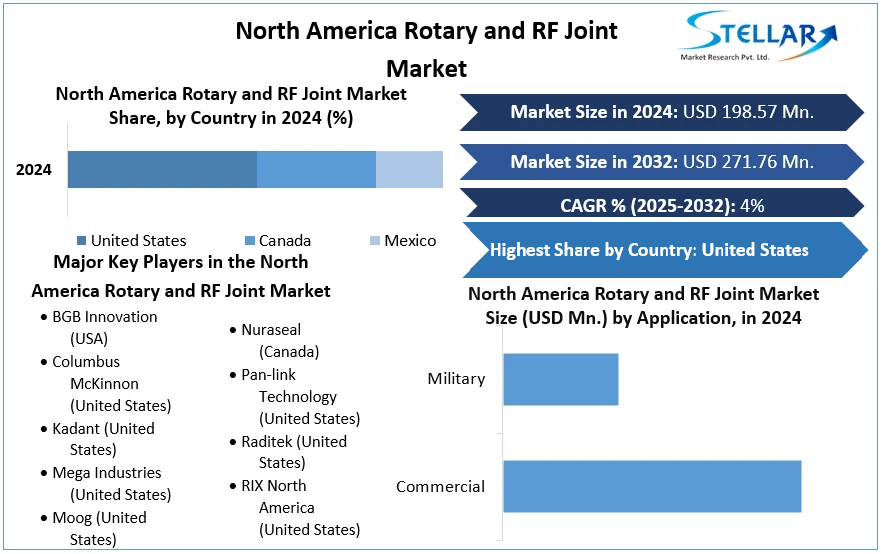This screenshot has width=886, height=554.
Task: Select Raditek (United States) list entry
Action: (x=288, y=452)
